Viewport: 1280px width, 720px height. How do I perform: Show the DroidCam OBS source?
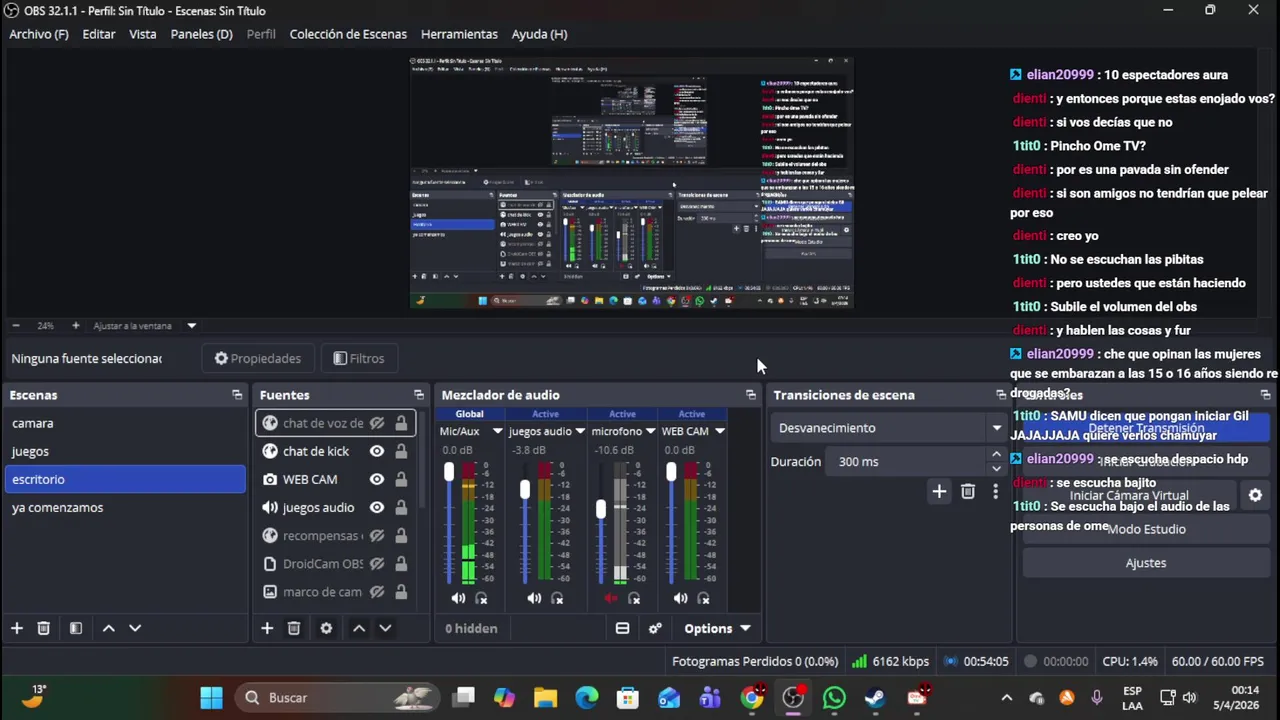[377, 563]
